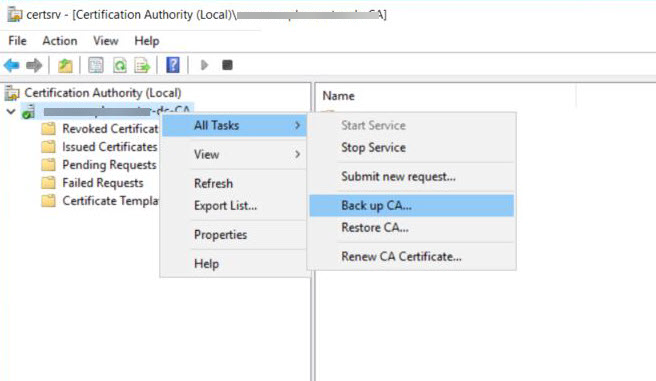Viewport: 656px width, 381px height.
Task: Click the Forward arrow toolbar icon
Action: coord(34,65)
